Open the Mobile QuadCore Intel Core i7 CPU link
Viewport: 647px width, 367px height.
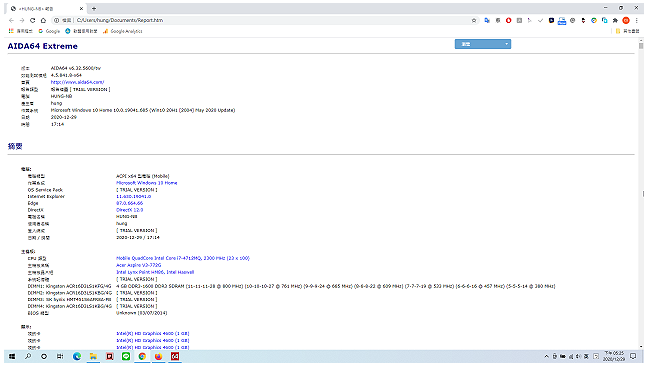(x=183, y=258)
